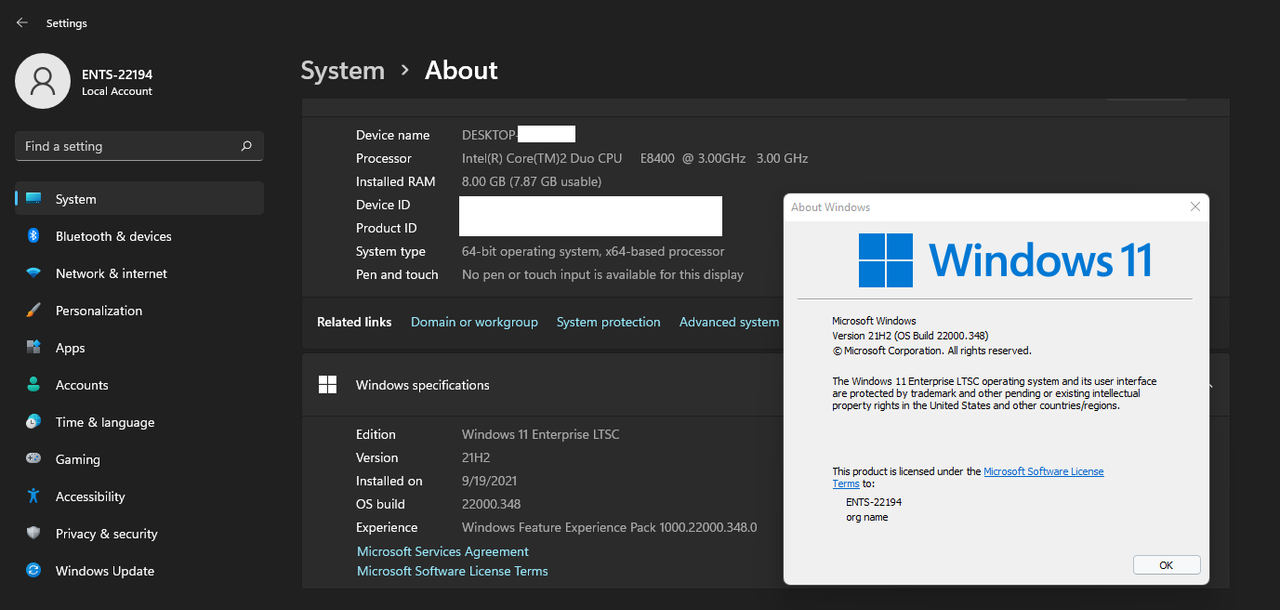
Task: Open System protection link
Action: (608, 322)
